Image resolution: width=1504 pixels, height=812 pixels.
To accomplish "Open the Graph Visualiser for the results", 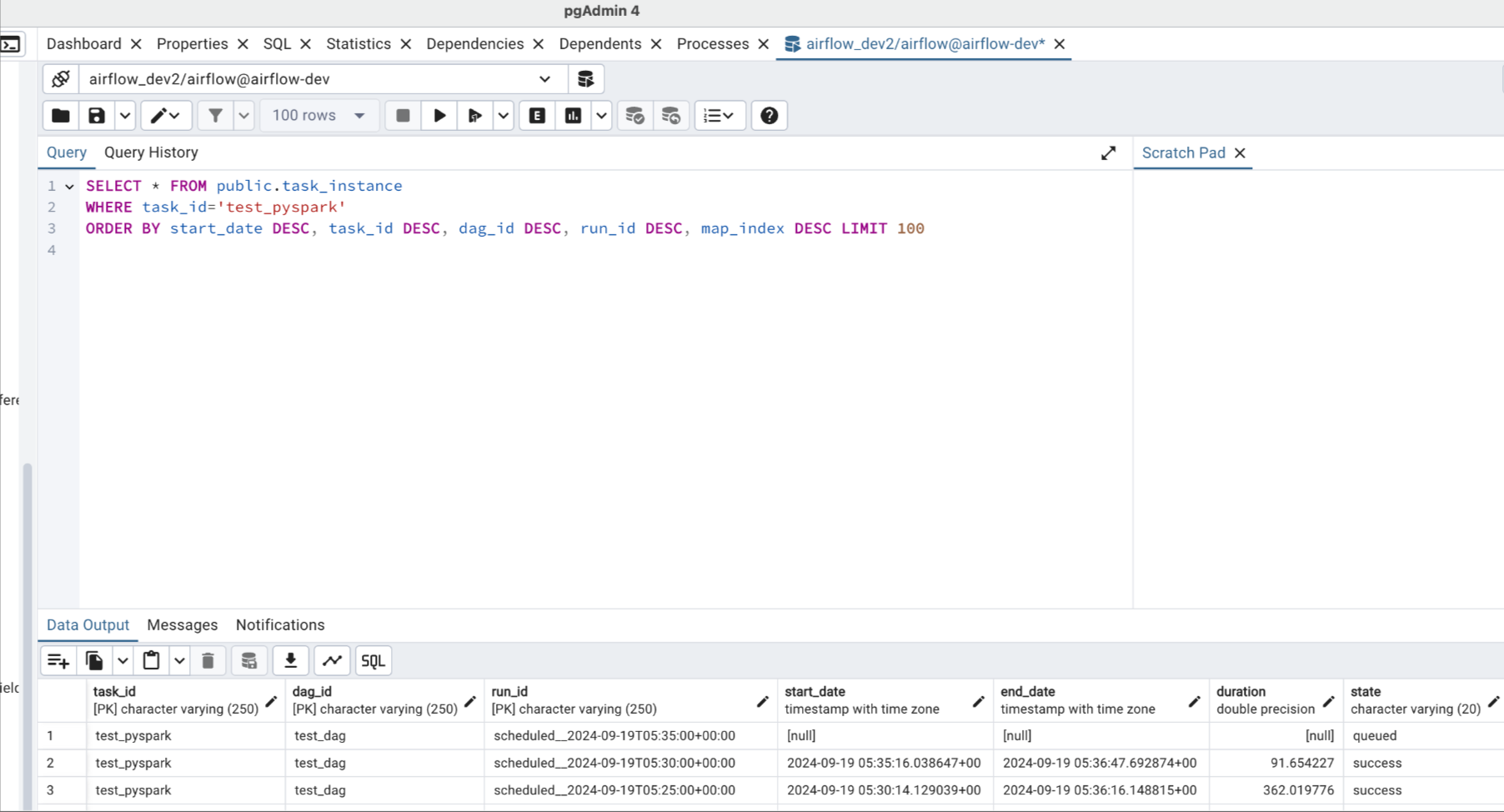I will tap(332, 661).
